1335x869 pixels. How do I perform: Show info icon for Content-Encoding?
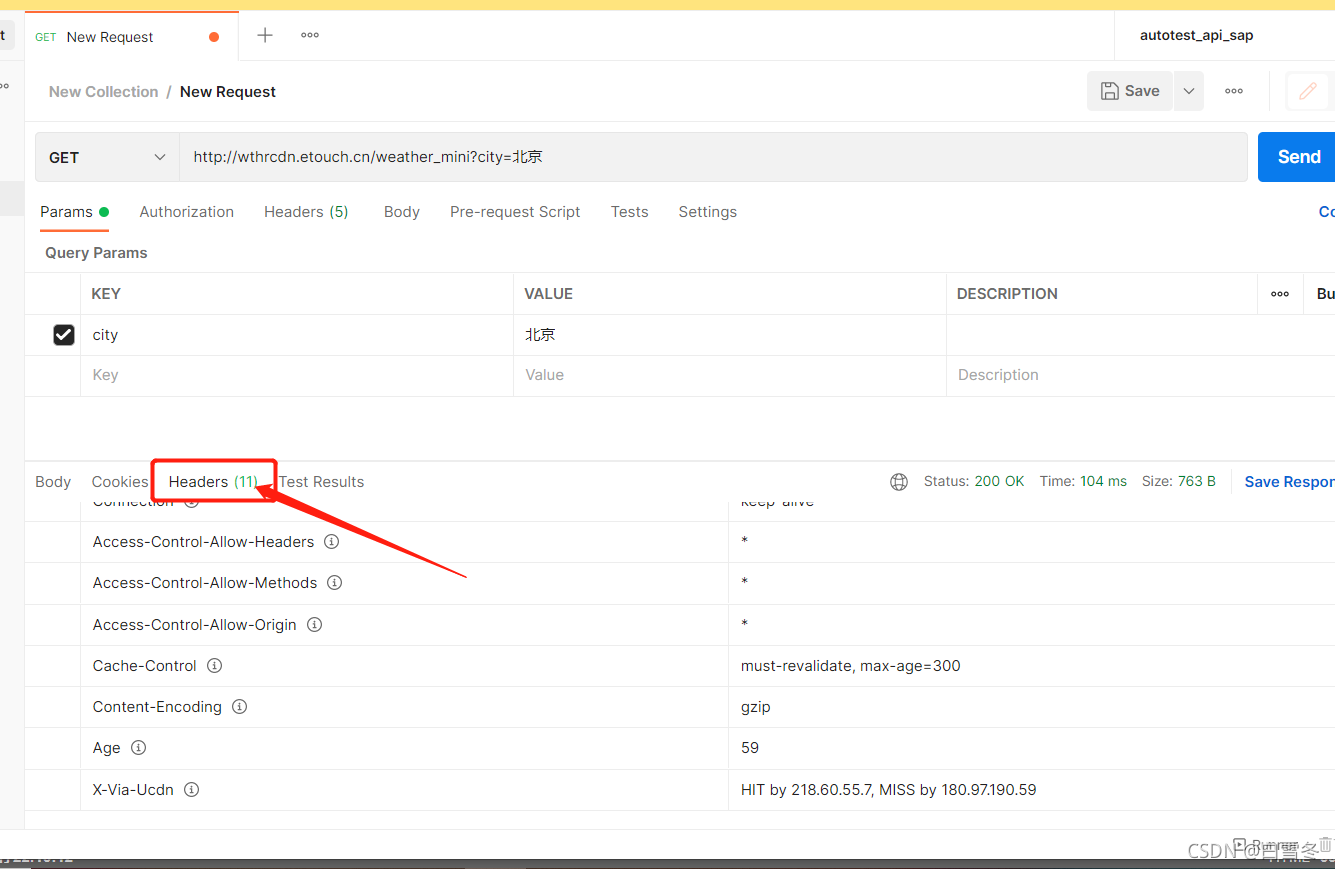[239, 707]
